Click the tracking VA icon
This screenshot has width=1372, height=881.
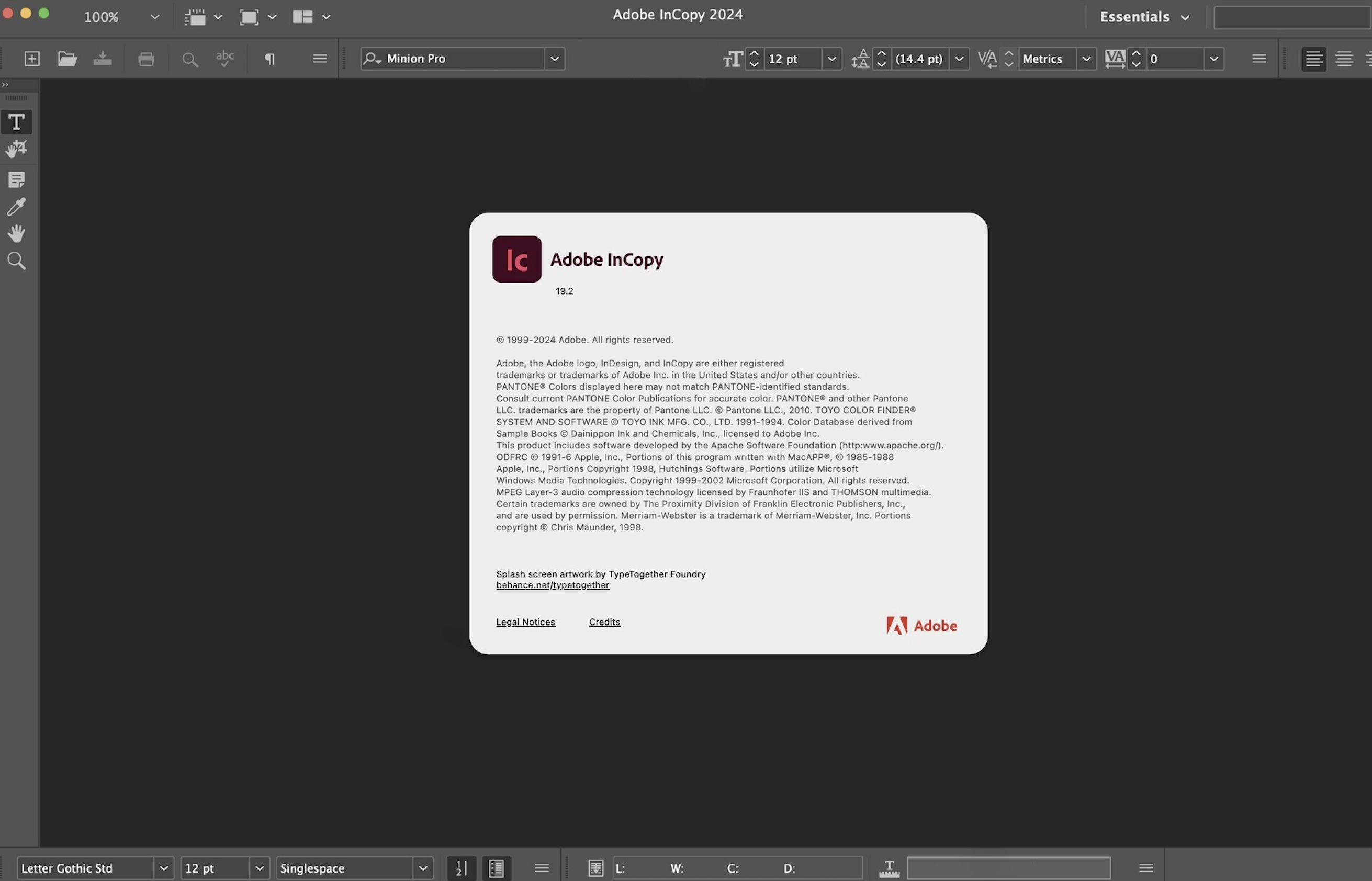pos(1115,59)
